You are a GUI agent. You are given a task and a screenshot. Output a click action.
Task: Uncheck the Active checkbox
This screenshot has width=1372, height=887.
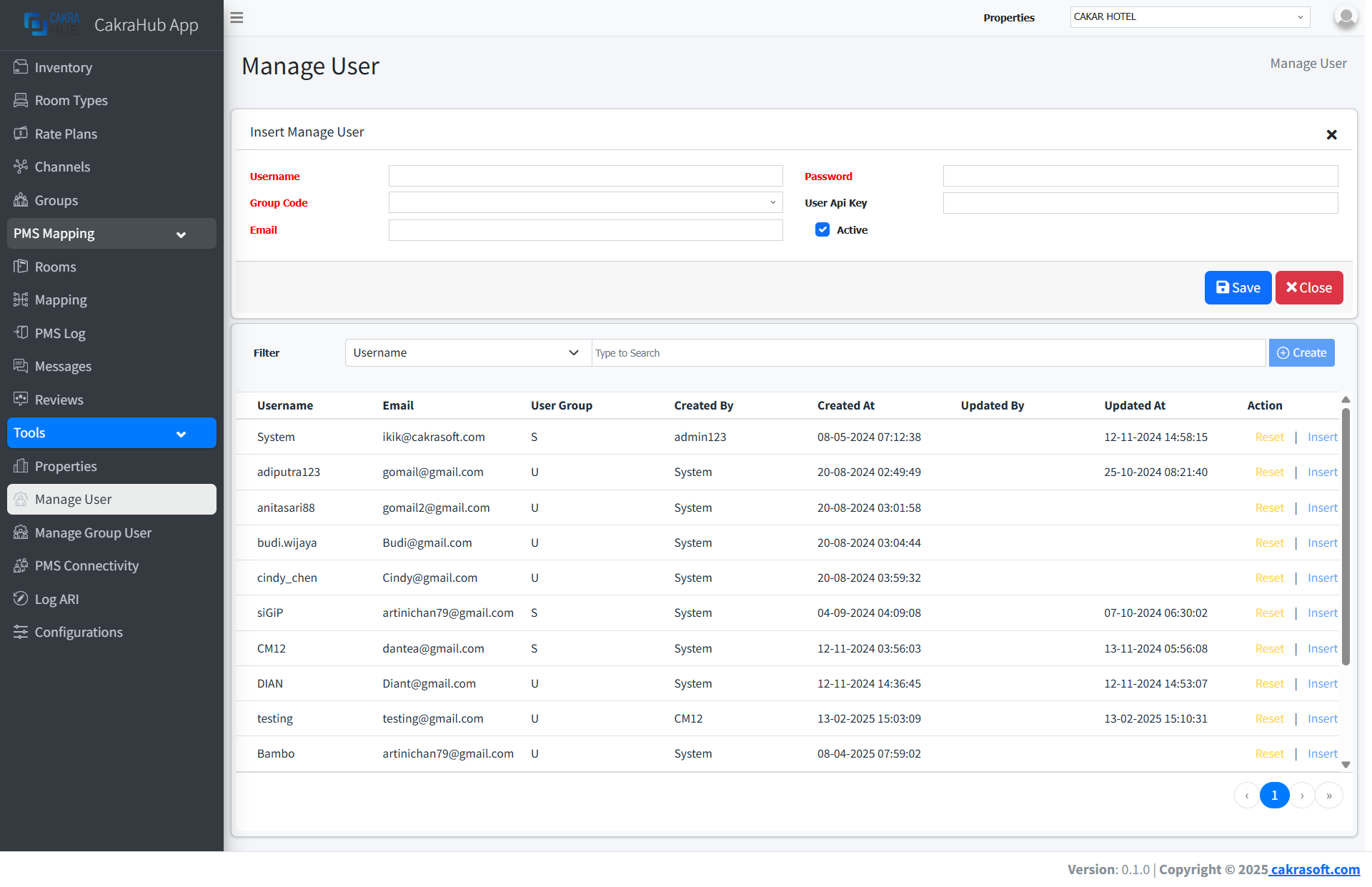click(822, 229)
